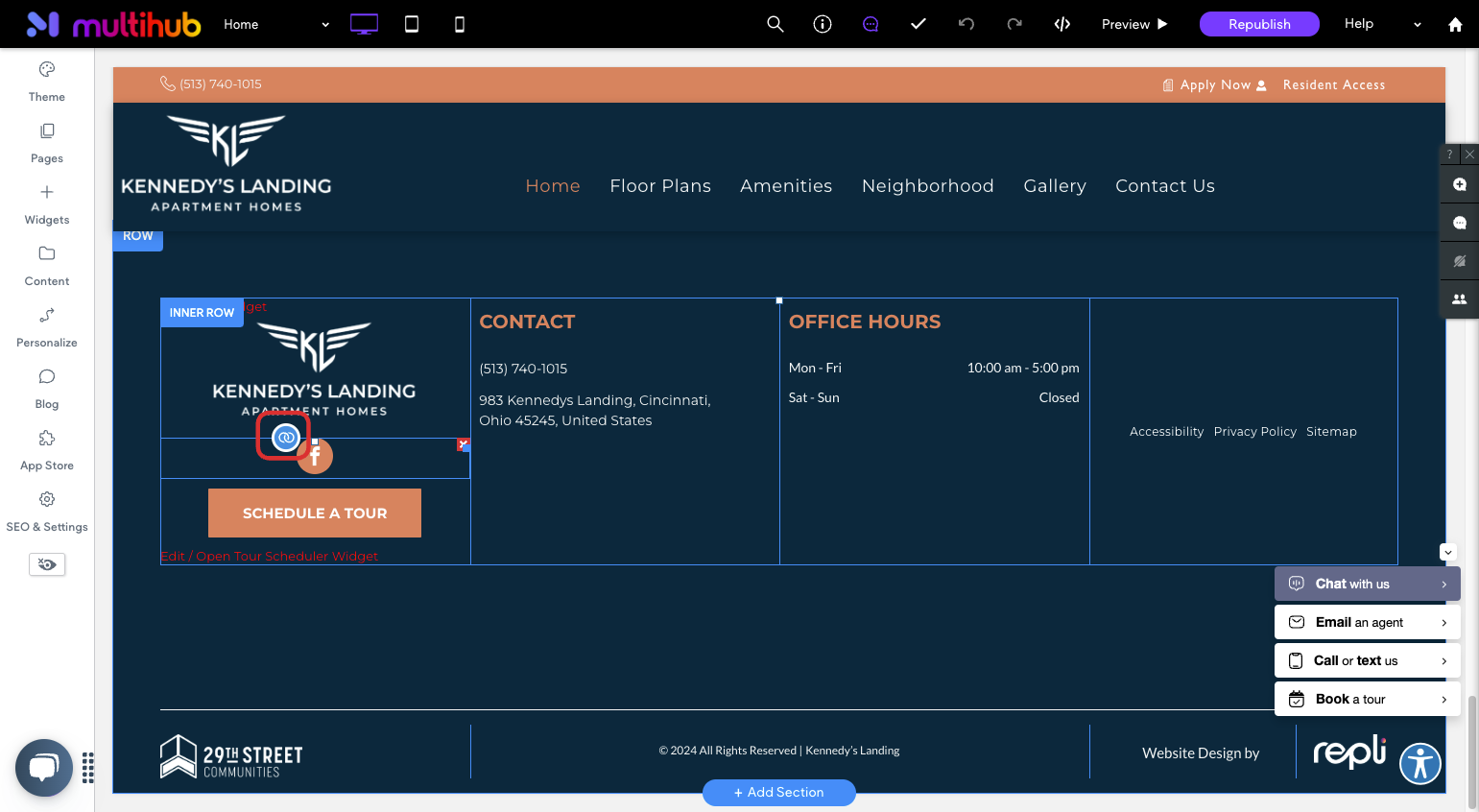
Task: Open SEO & Settings
Action: point(47,512)
